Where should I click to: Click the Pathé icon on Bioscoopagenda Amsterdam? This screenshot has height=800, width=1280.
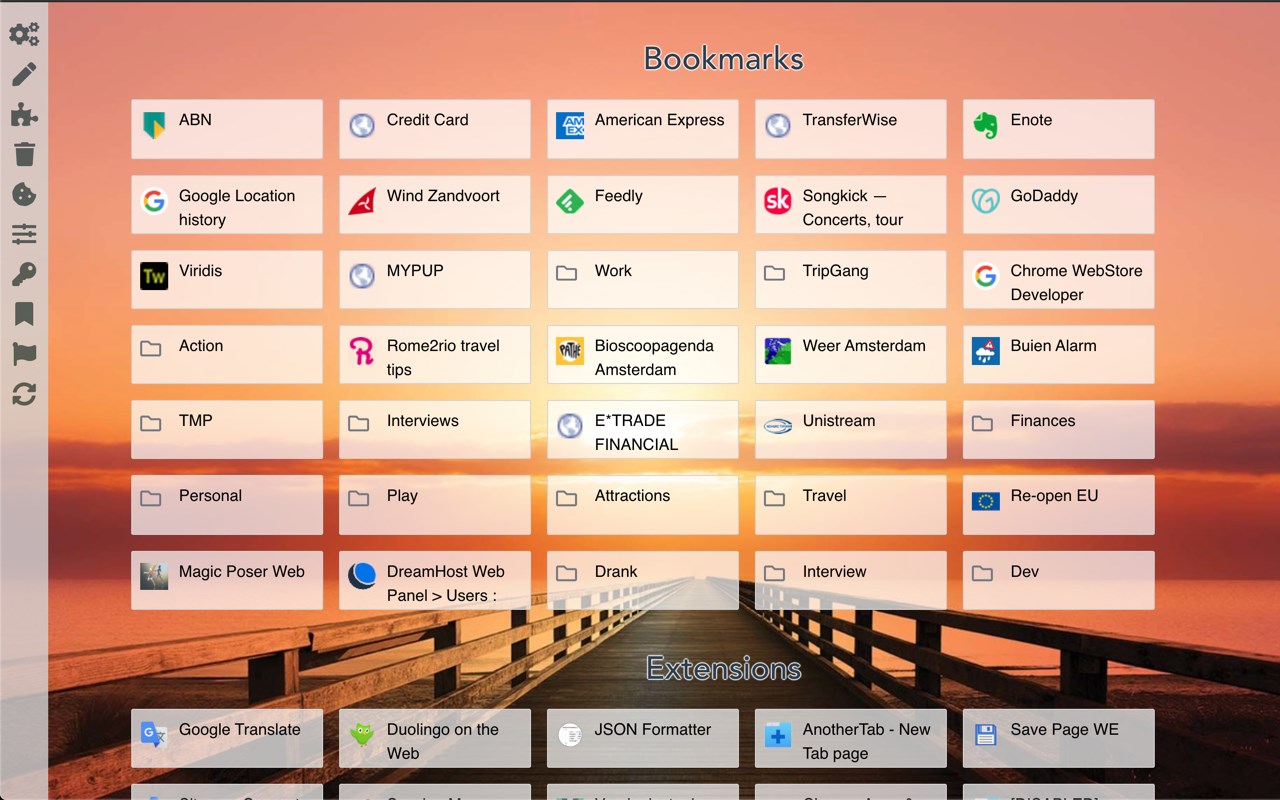coord(570,351)
